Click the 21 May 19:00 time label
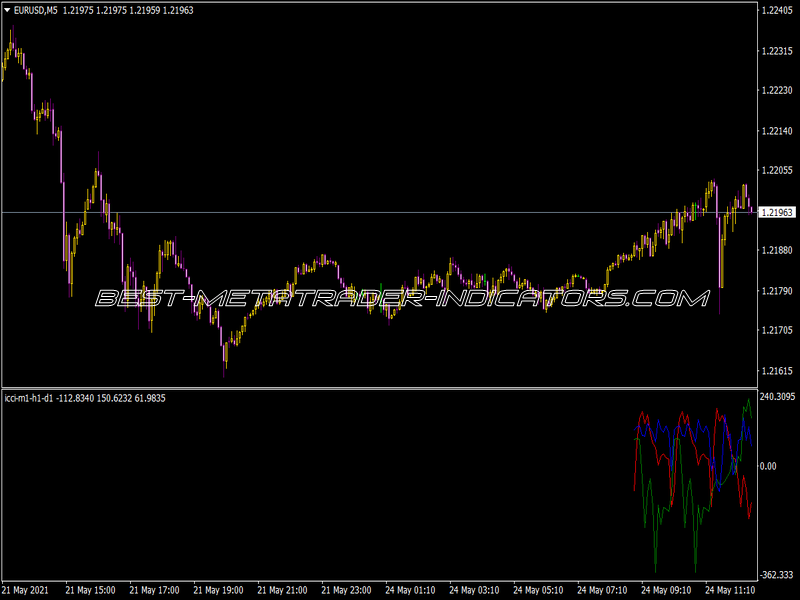 (218, 590)
